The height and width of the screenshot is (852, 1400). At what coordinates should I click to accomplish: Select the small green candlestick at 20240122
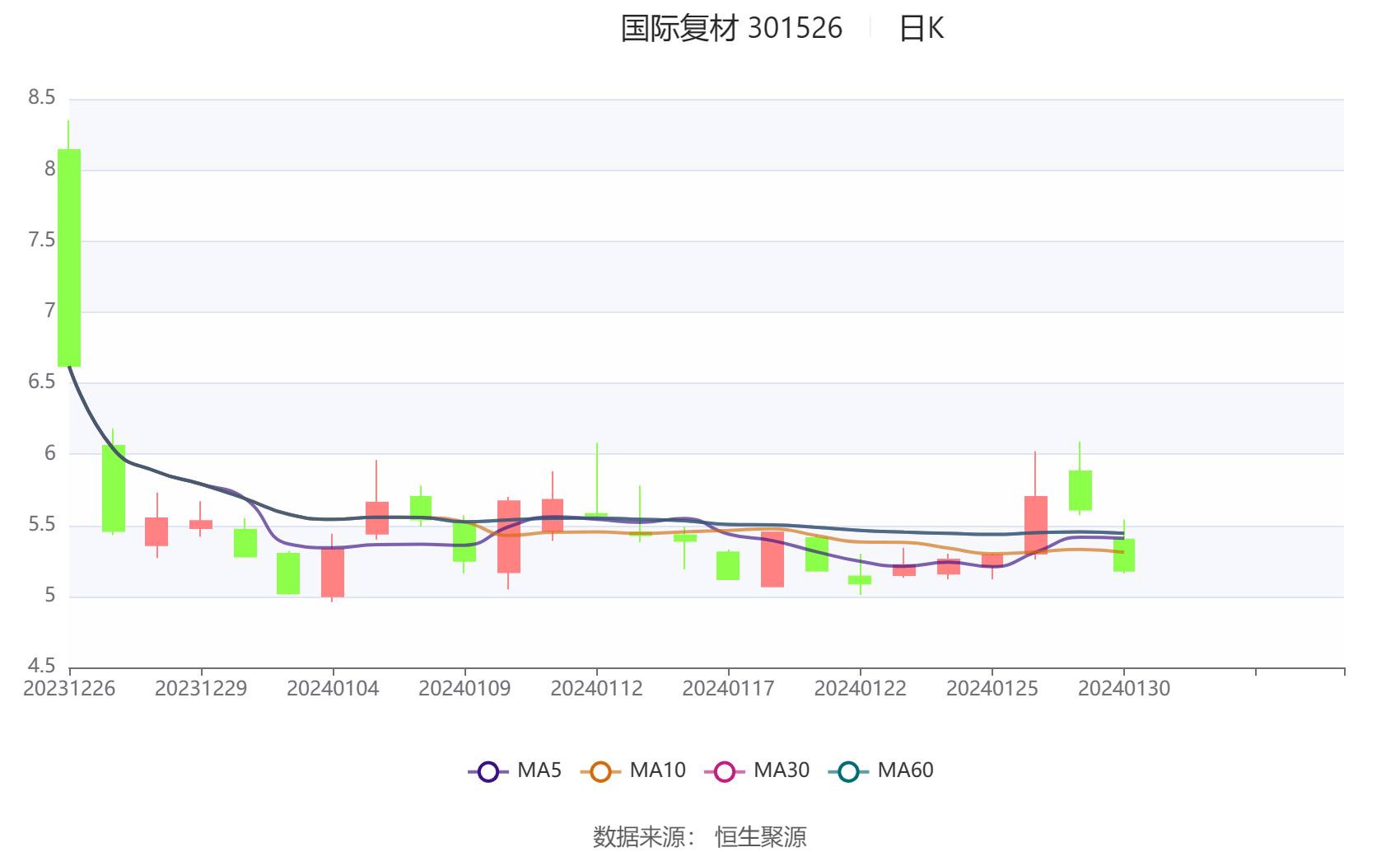pyautogui.click(x=860, y=580)
